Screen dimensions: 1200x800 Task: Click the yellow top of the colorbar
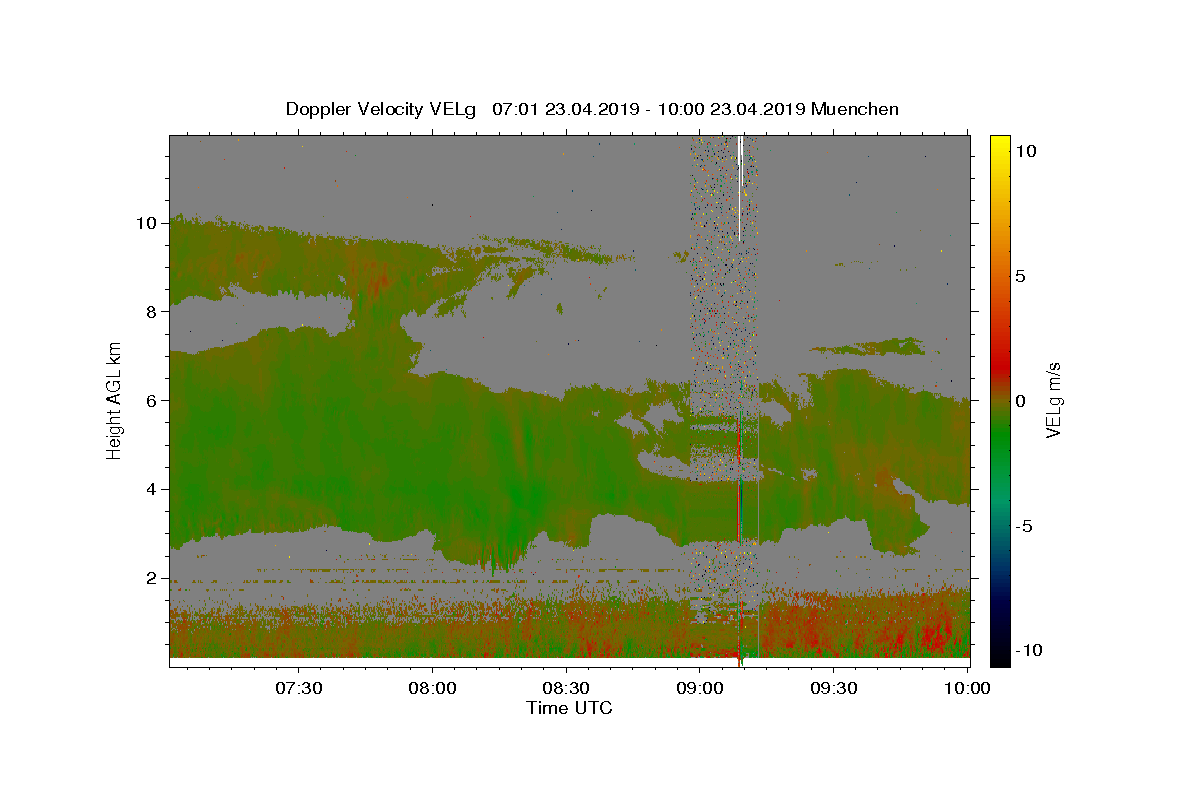point(1000,143)
